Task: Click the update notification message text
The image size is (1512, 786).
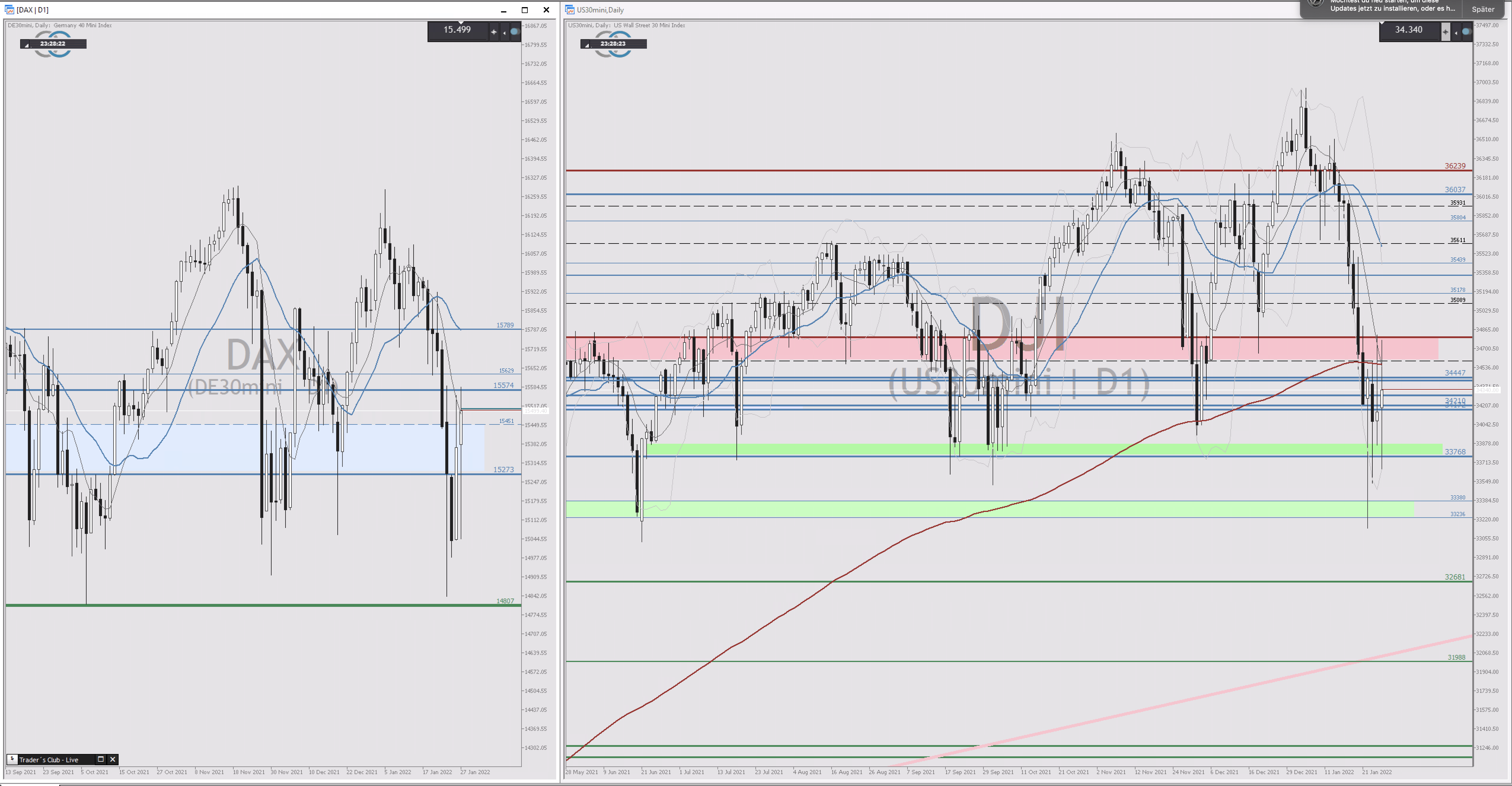Action: (1392, 5)
